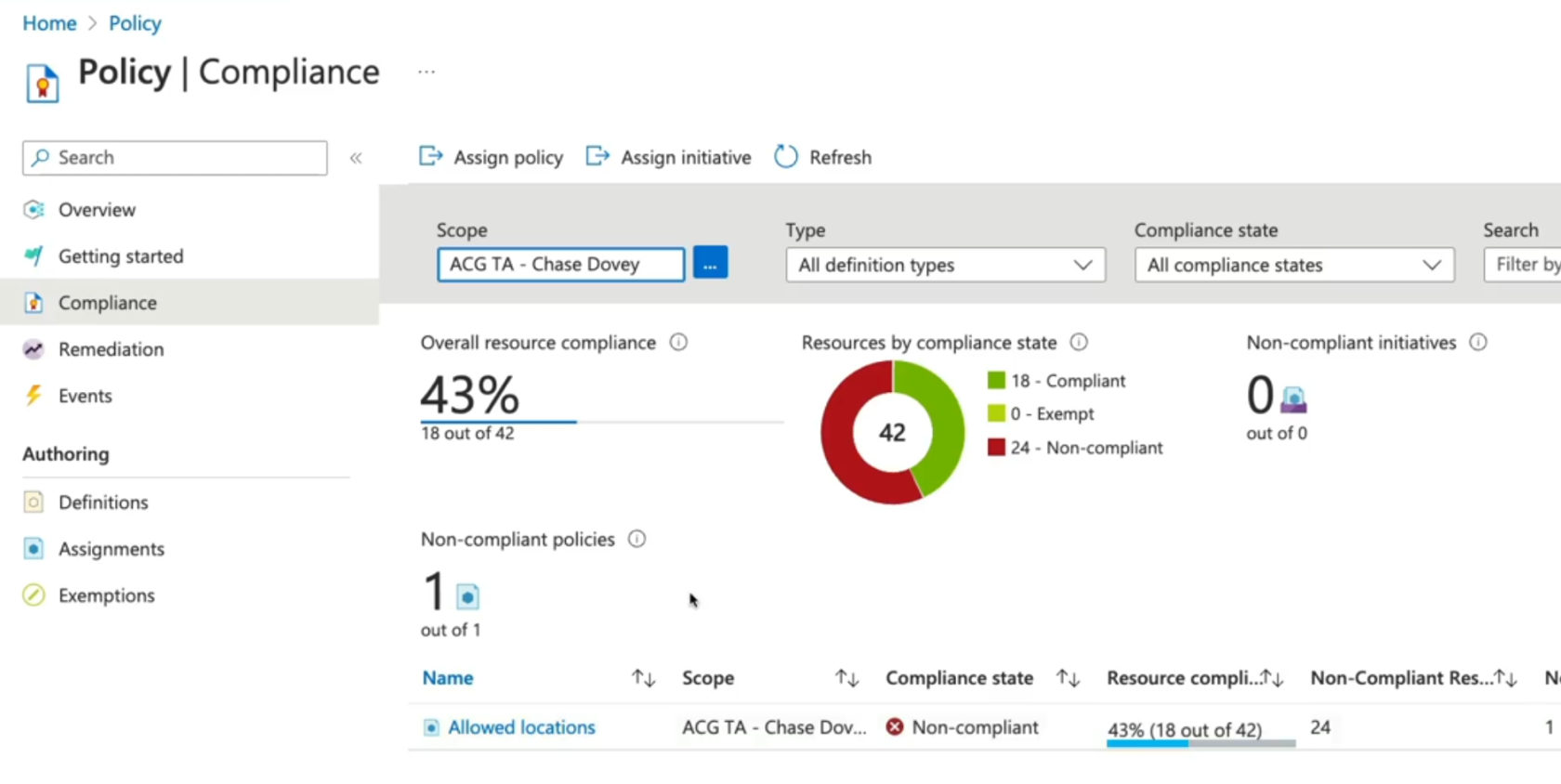Click info icon next to Resources by compliance state
Viewport: 1561px width, 784px height.
1078,343
